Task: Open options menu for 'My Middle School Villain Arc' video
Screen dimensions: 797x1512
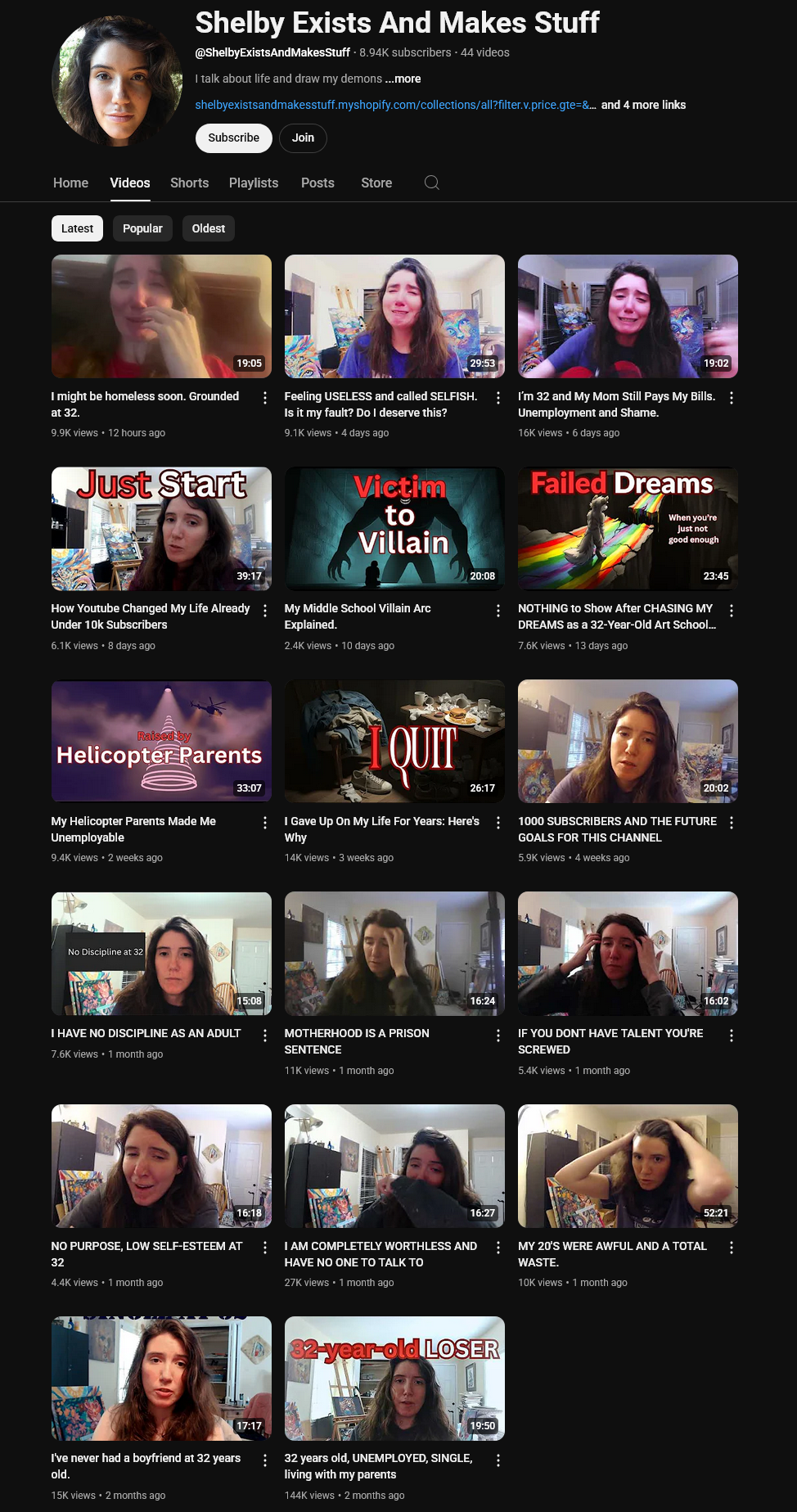Action: (x=498, y=610)
